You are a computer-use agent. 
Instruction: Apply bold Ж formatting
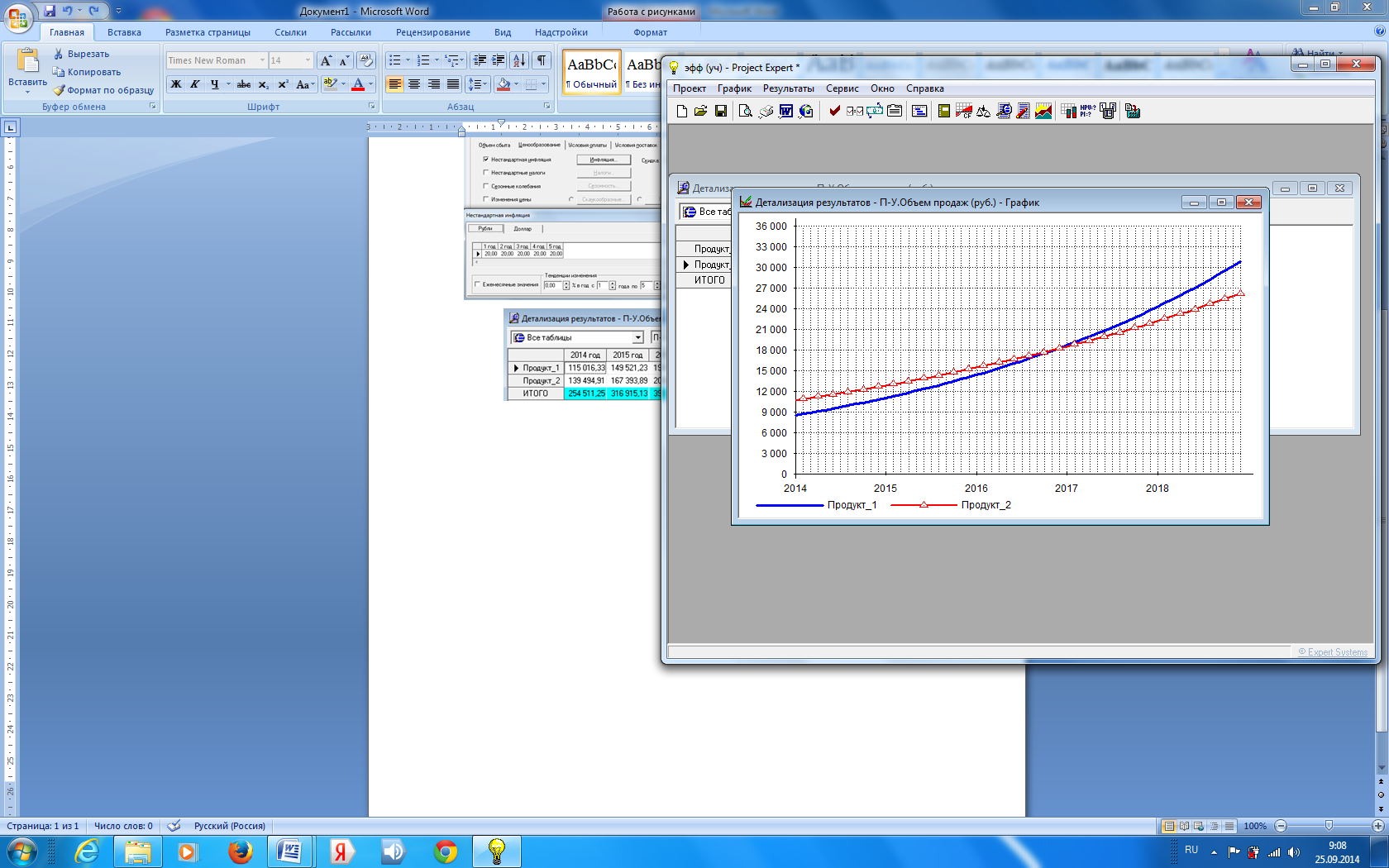[x=176, y=84]
